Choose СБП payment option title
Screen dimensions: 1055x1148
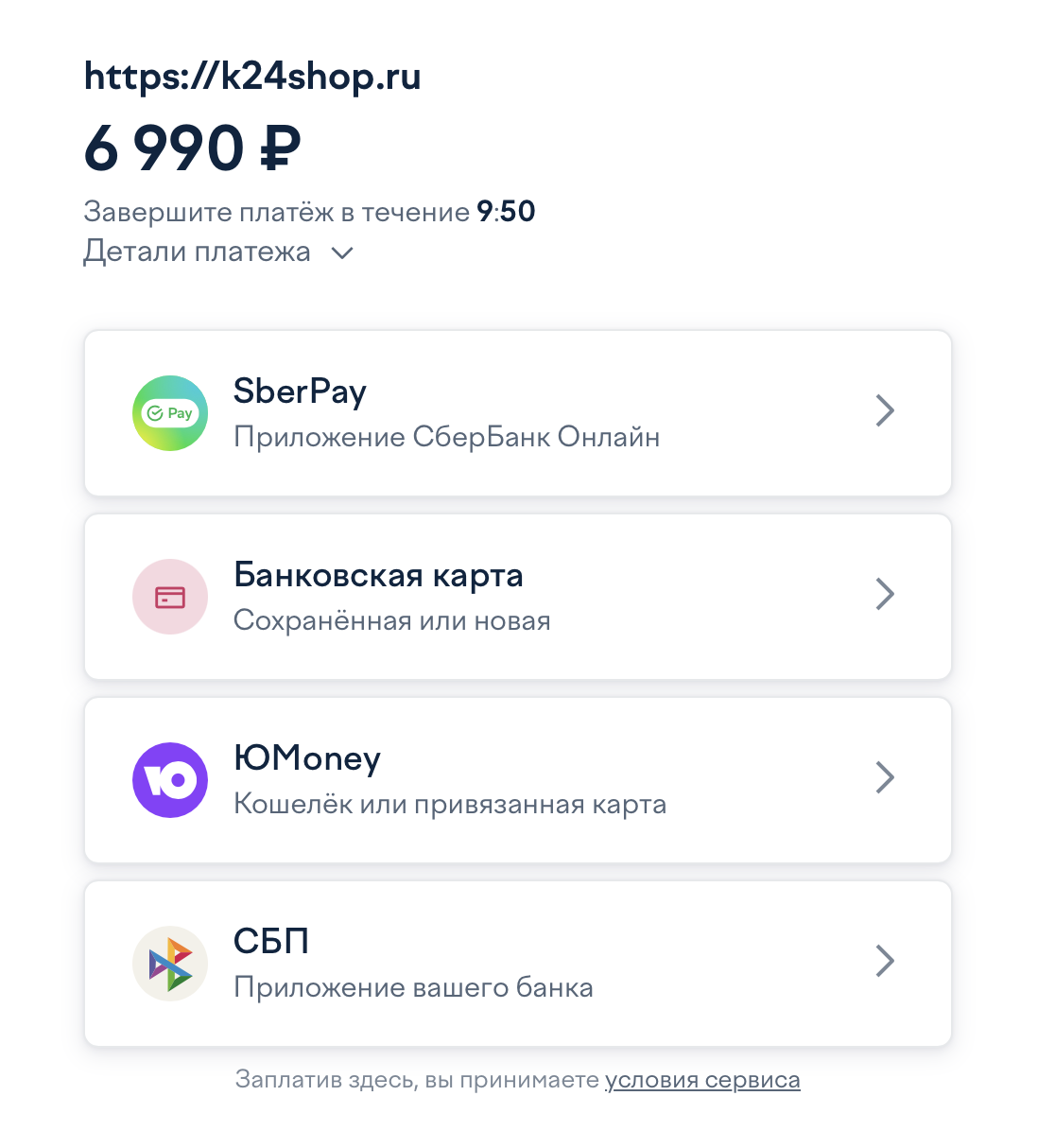click(x=271, y=942)
